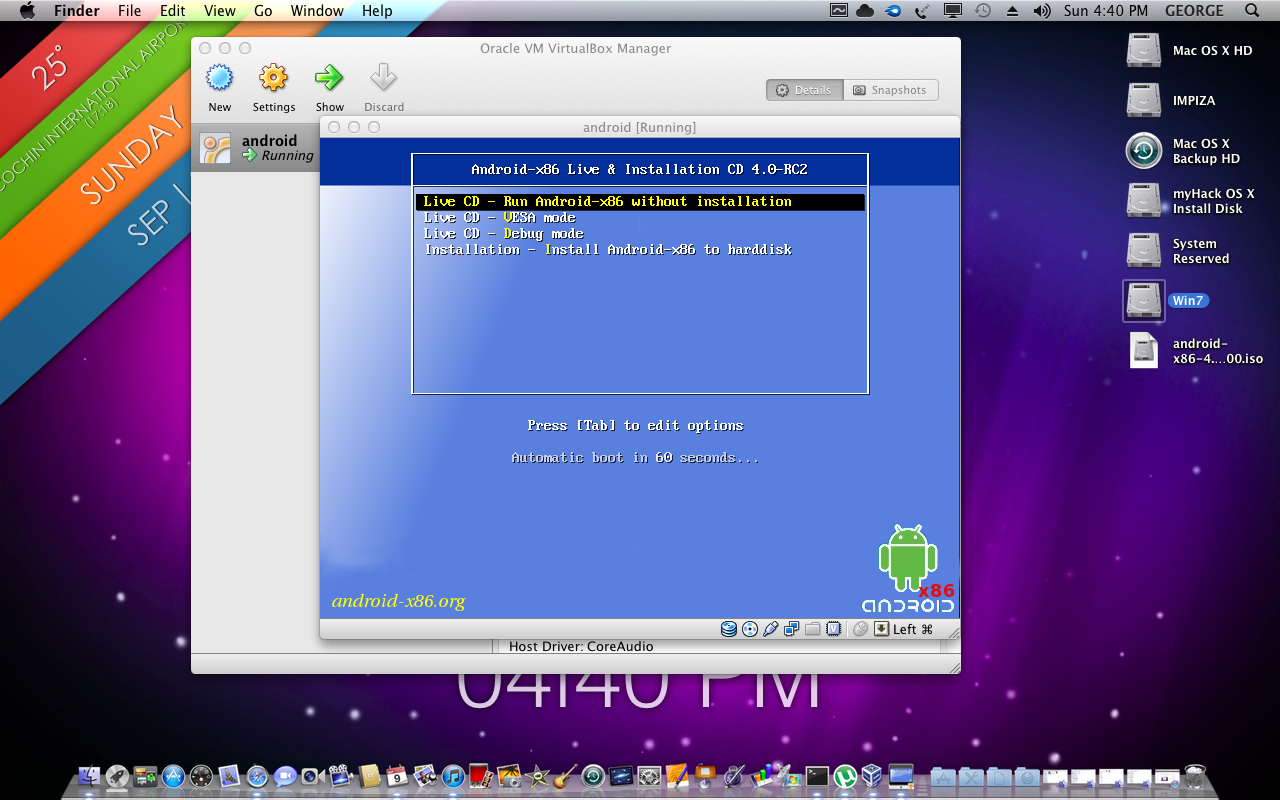Screen dimensions: 1280x800
Task: Open uTorrent from the Dock
Action: [x=845, y=776]
